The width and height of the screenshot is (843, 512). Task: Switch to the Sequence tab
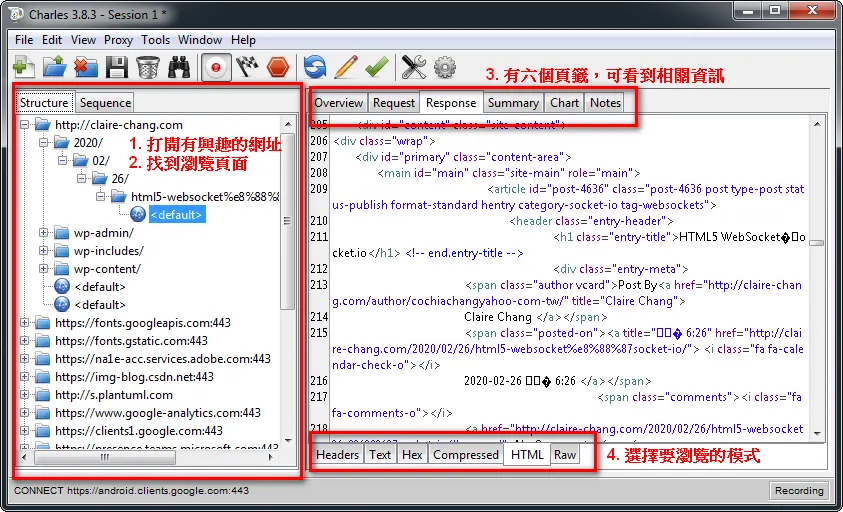click(105, 103)
